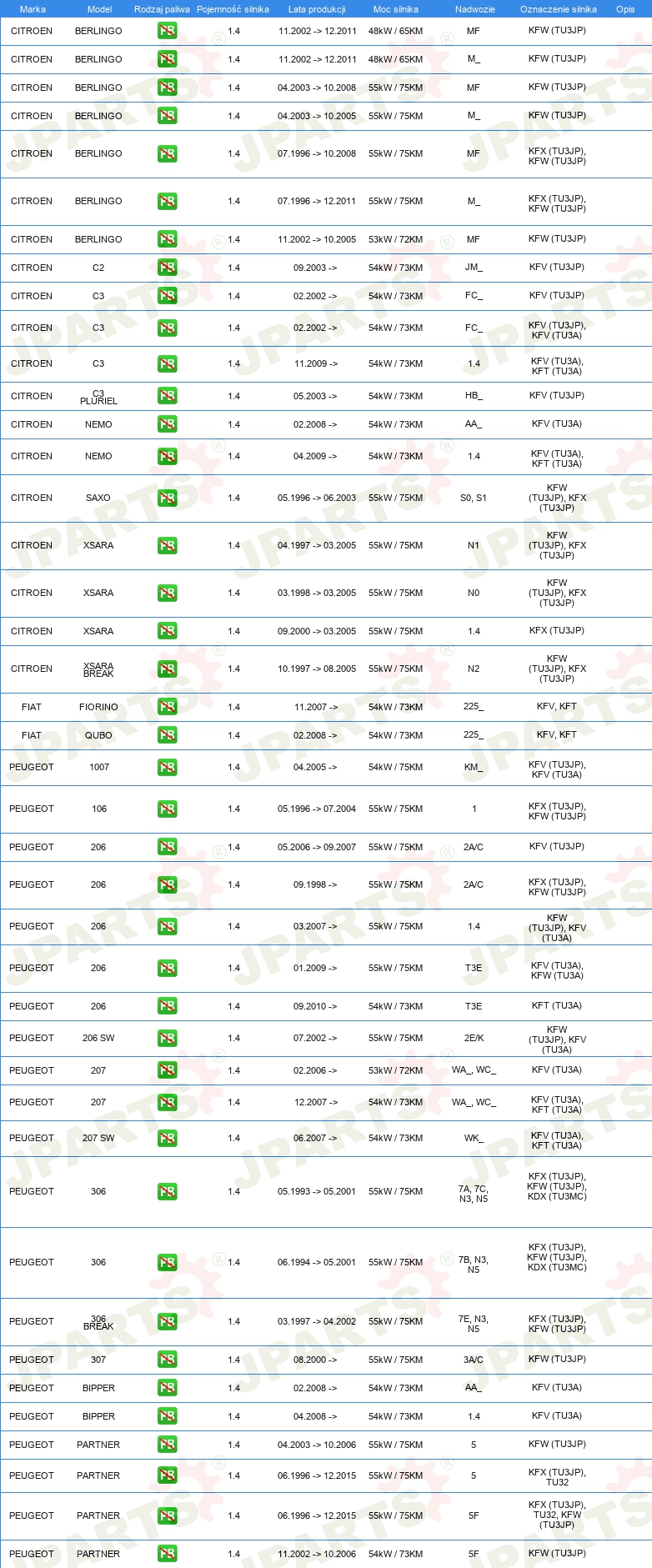Click fuel icon in Fiat Qubo row
This screenshot has height=1568, width=652.
pos(168,735)
